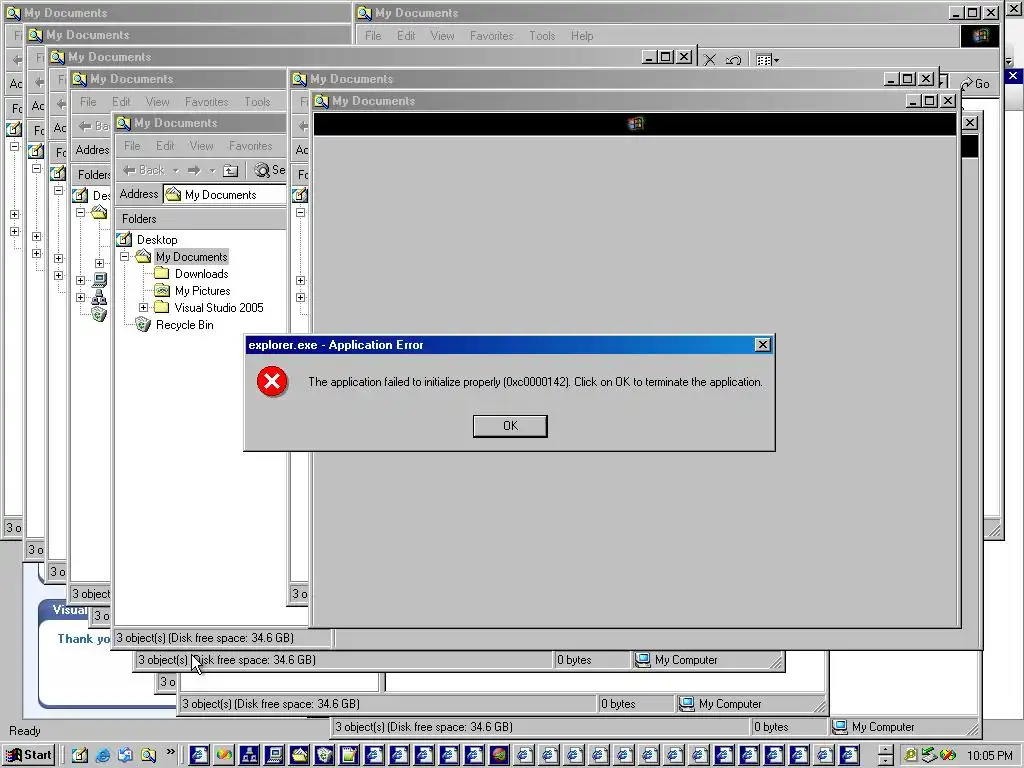Expand the My Computer icon node in partially hidden tree
Image resolution: width=1024 pixels, height=768 pixels.
[x=80, y=280]
